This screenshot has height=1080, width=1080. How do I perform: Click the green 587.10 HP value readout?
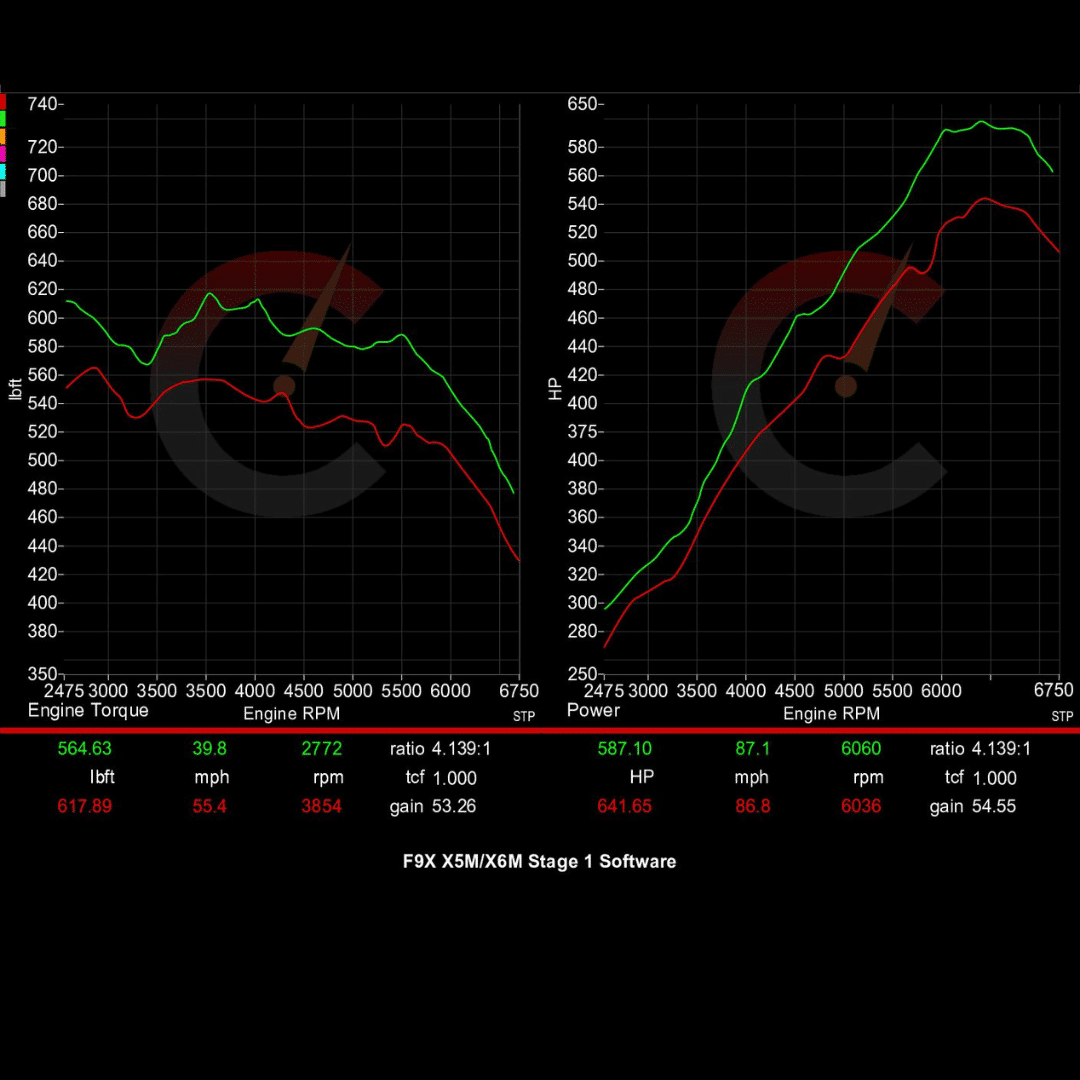624,748
